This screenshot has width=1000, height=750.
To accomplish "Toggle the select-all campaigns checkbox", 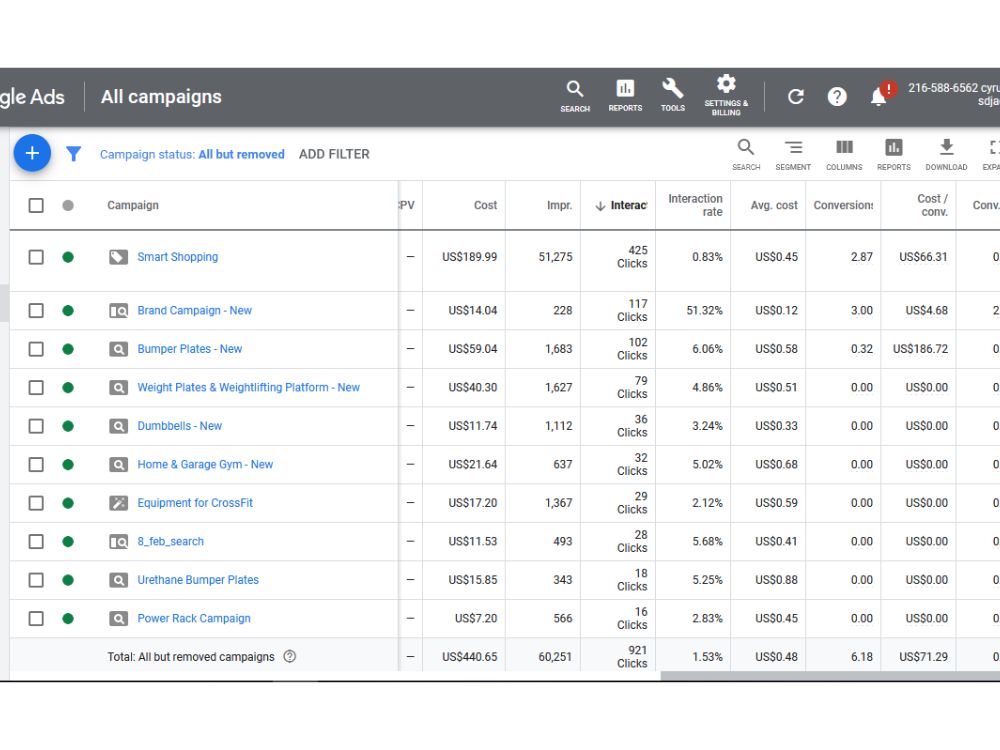I will 36,205.
